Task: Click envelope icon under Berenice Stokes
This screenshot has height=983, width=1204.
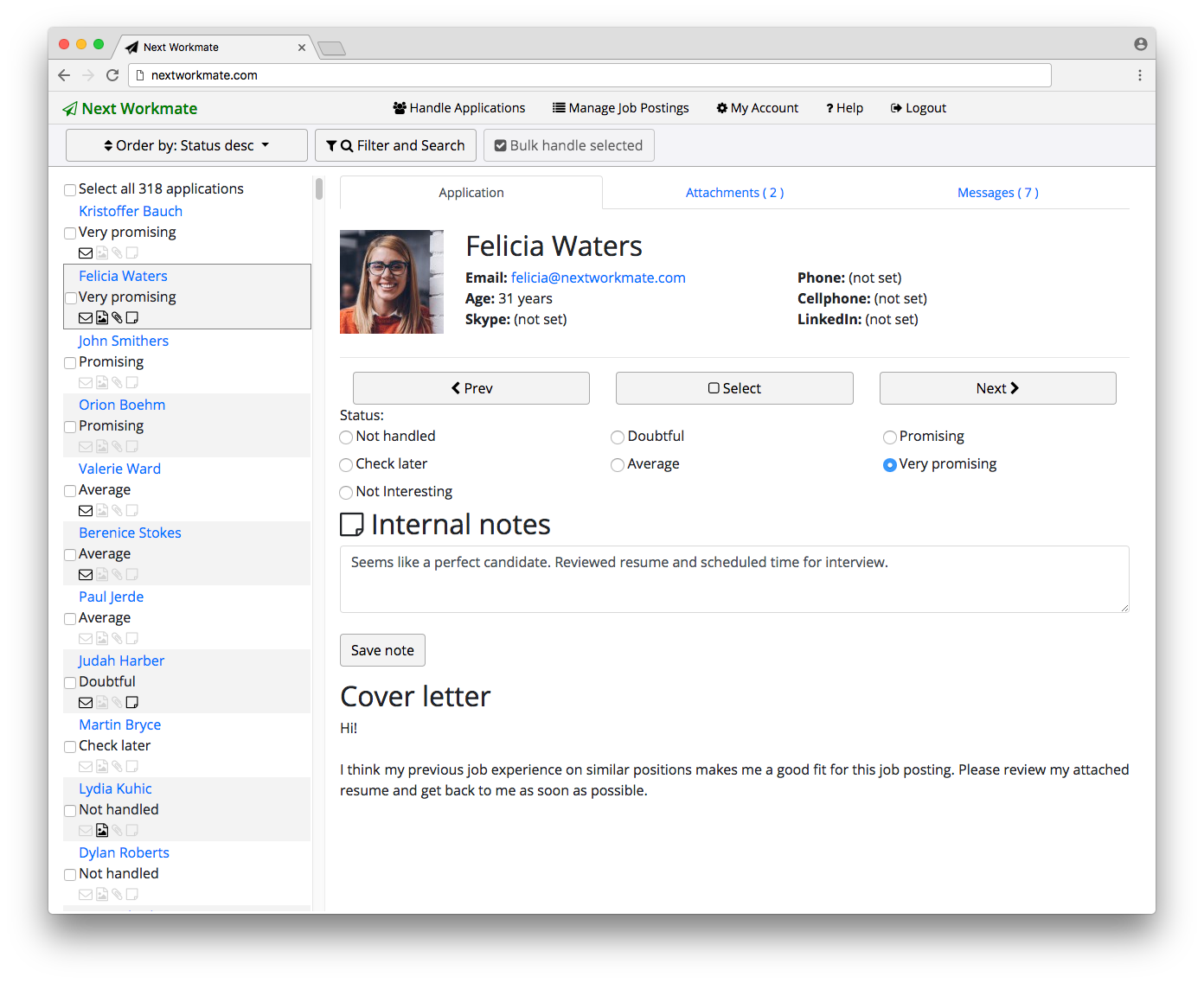Action: coord(86,575)
